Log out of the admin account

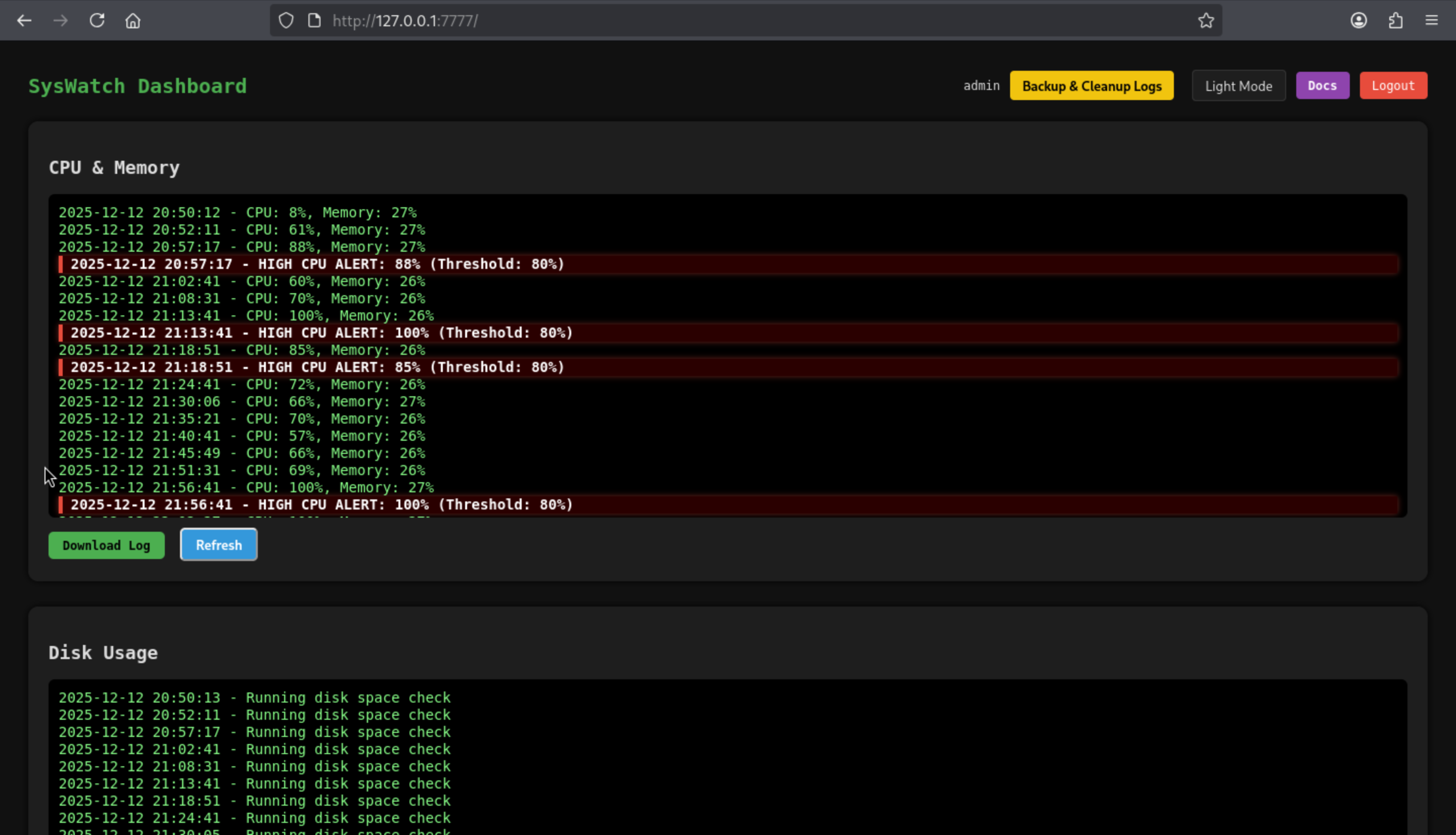[1393, 86]
